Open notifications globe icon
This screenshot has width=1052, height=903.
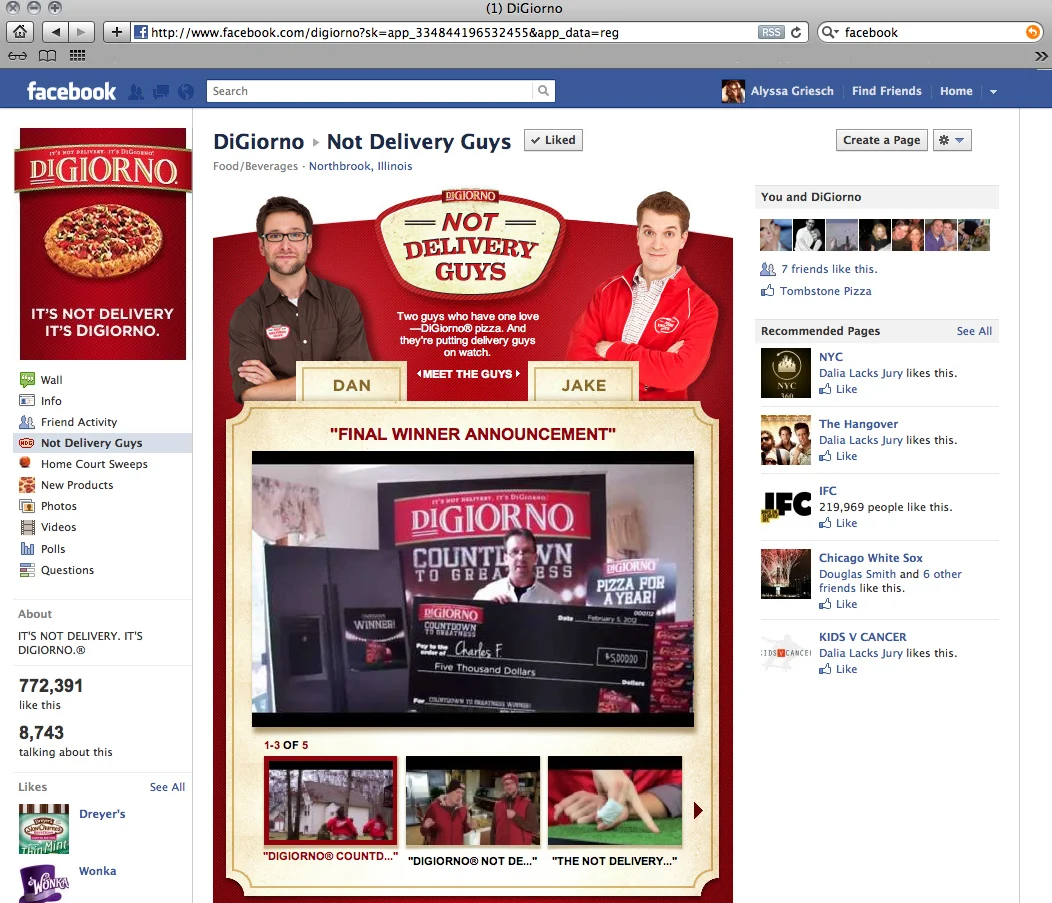click(x=186, y=92)
